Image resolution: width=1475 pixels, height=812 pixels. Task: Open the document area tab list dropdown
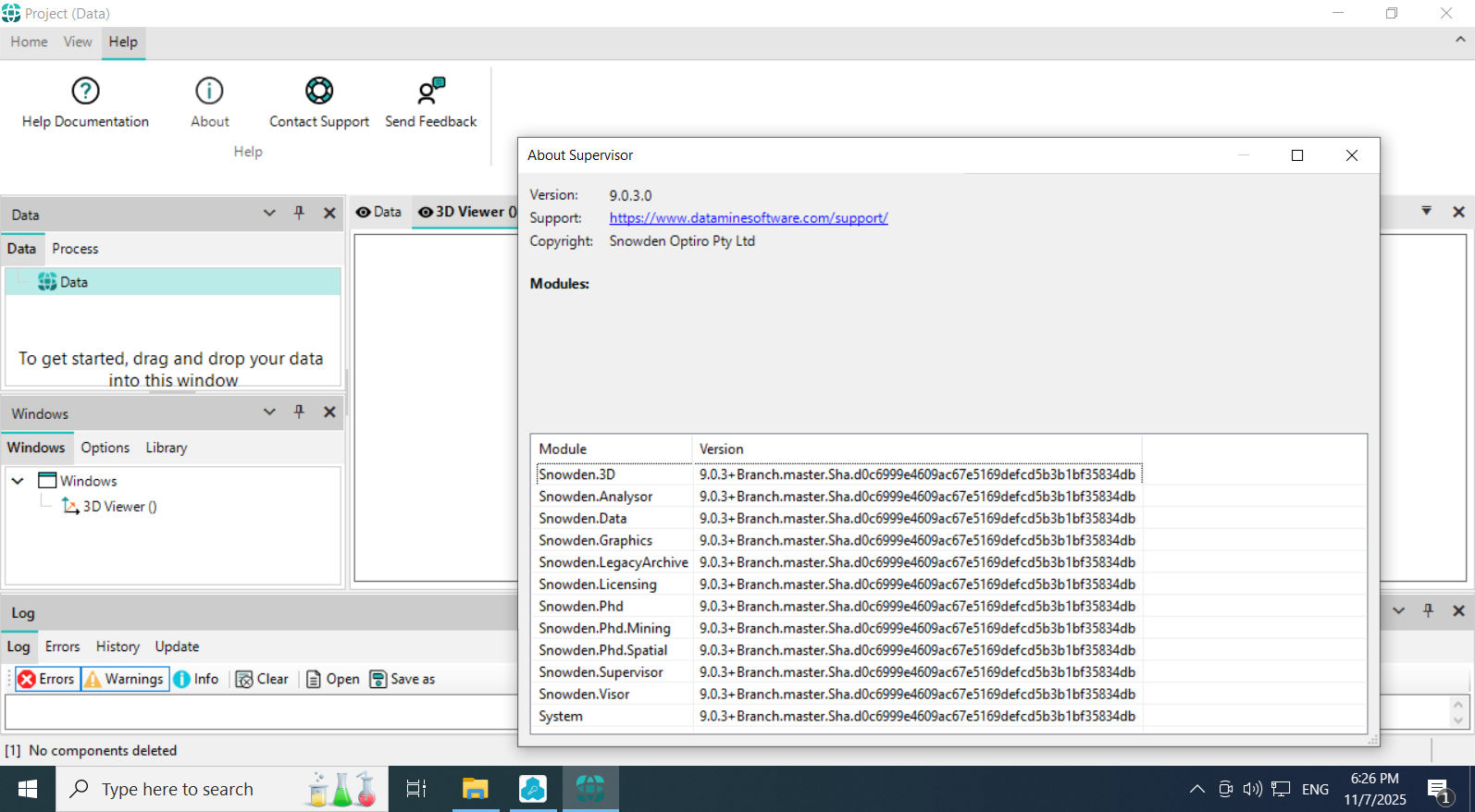click(1427, 211)
